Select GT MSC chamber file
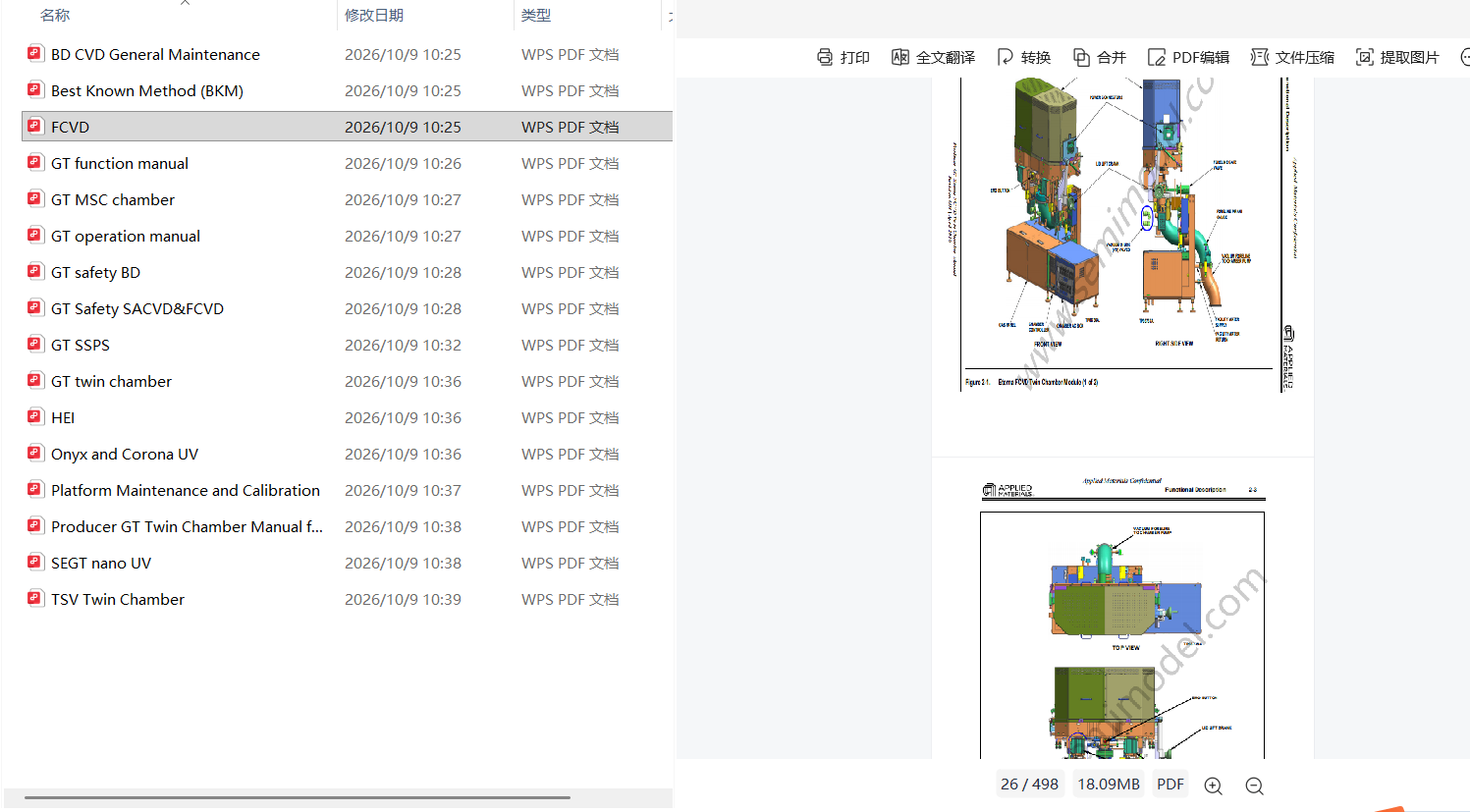The height and width of the screenshot is (812, 1470). (113, 199)
